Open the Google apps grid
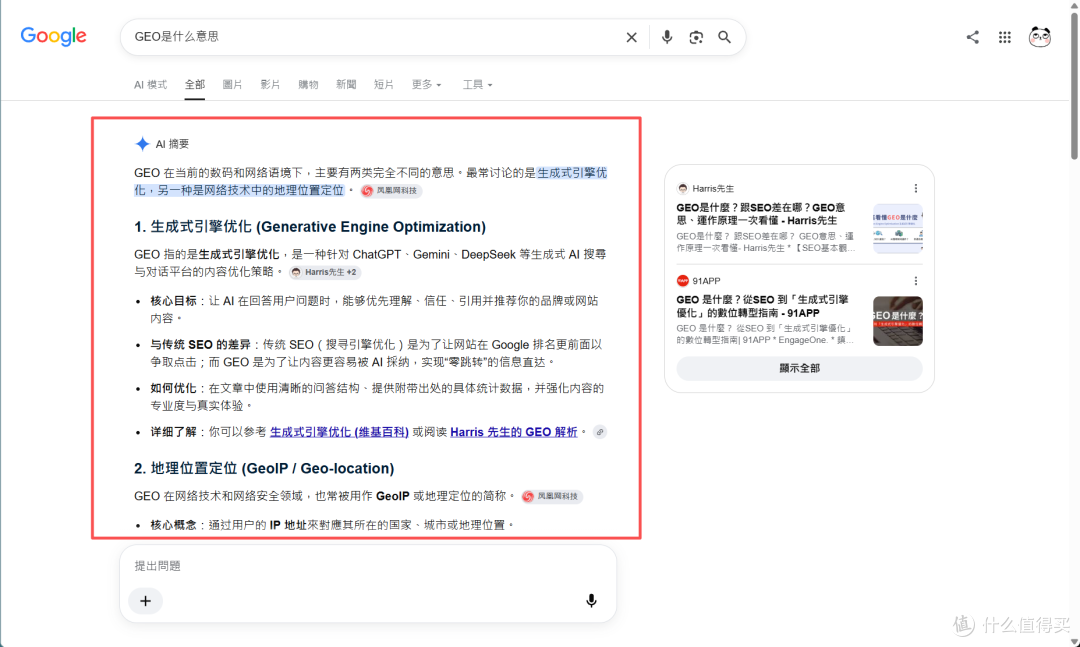 (x=1005, y=37)
